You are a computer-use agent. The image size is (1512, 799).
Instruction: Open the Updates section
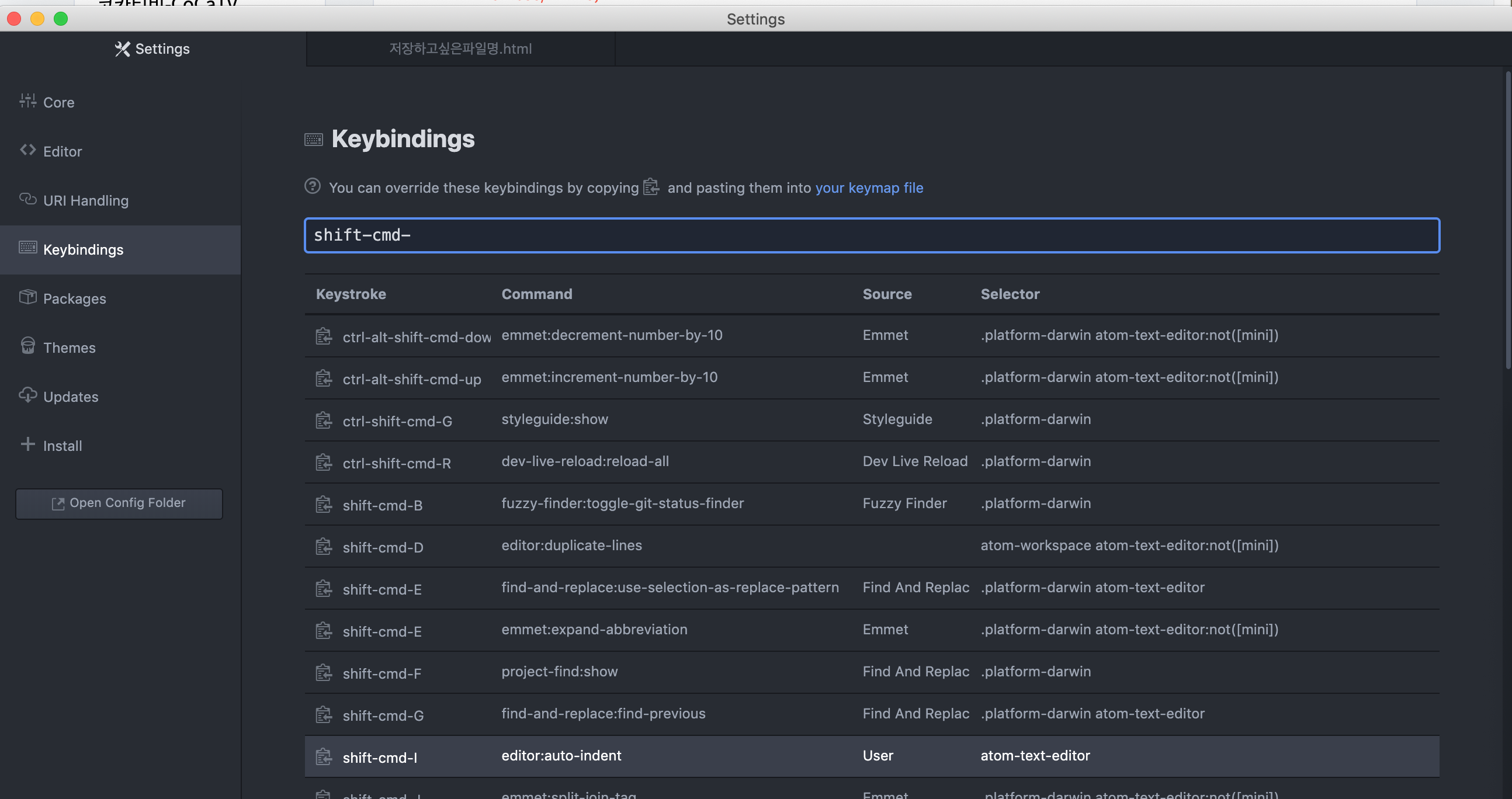click(71, 397)
